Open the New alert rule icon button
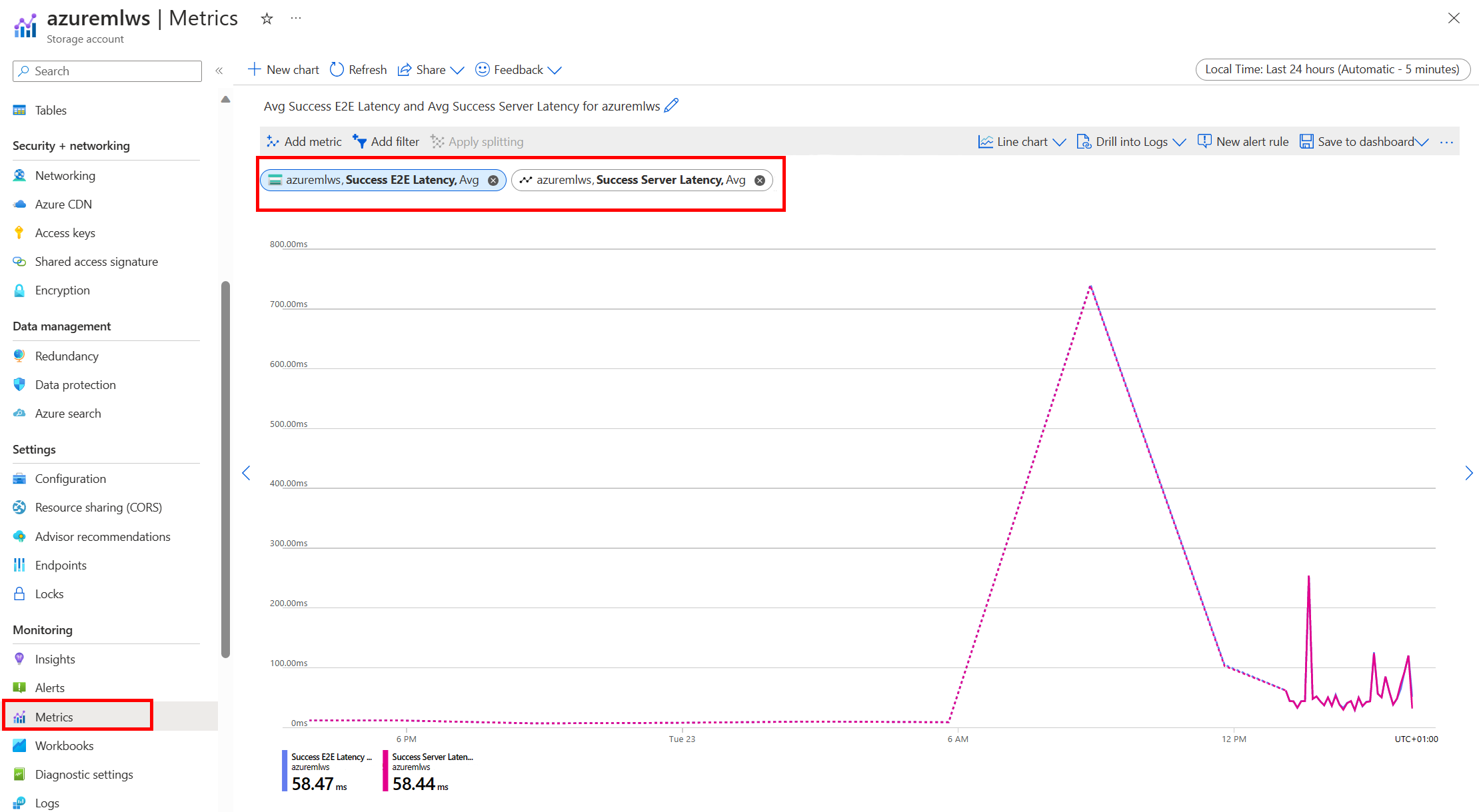The width and height of the screenshot is (1479, 812). pos(1204,141)
